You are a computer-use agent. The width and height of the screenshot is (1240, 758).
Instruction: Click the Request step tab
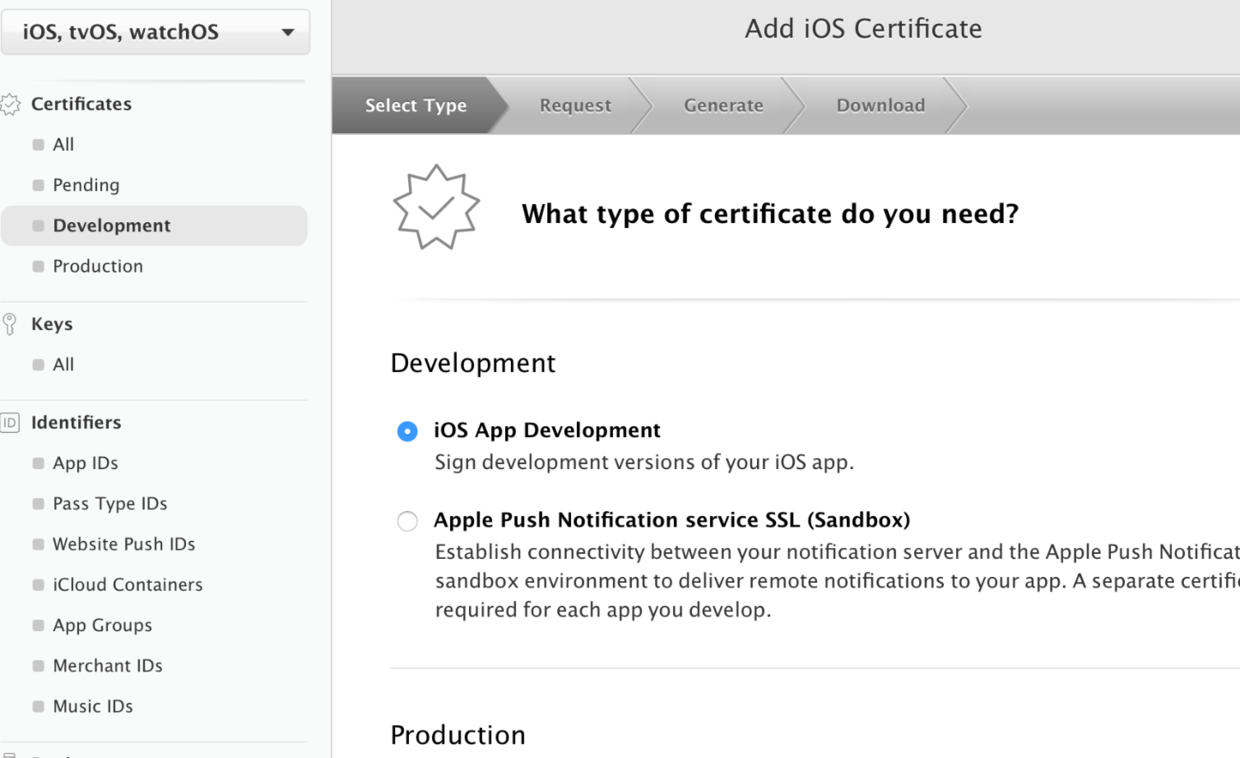point(575,105)
